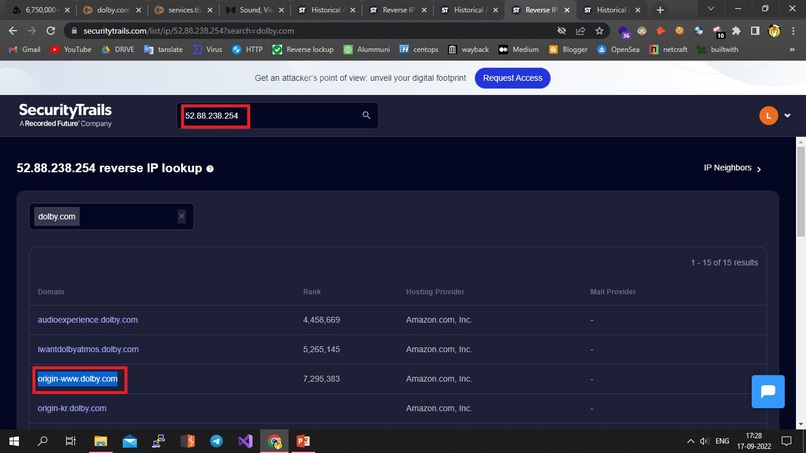Open wayback bookmark
The height and width of the screenshot is (453, 806).
468,49
